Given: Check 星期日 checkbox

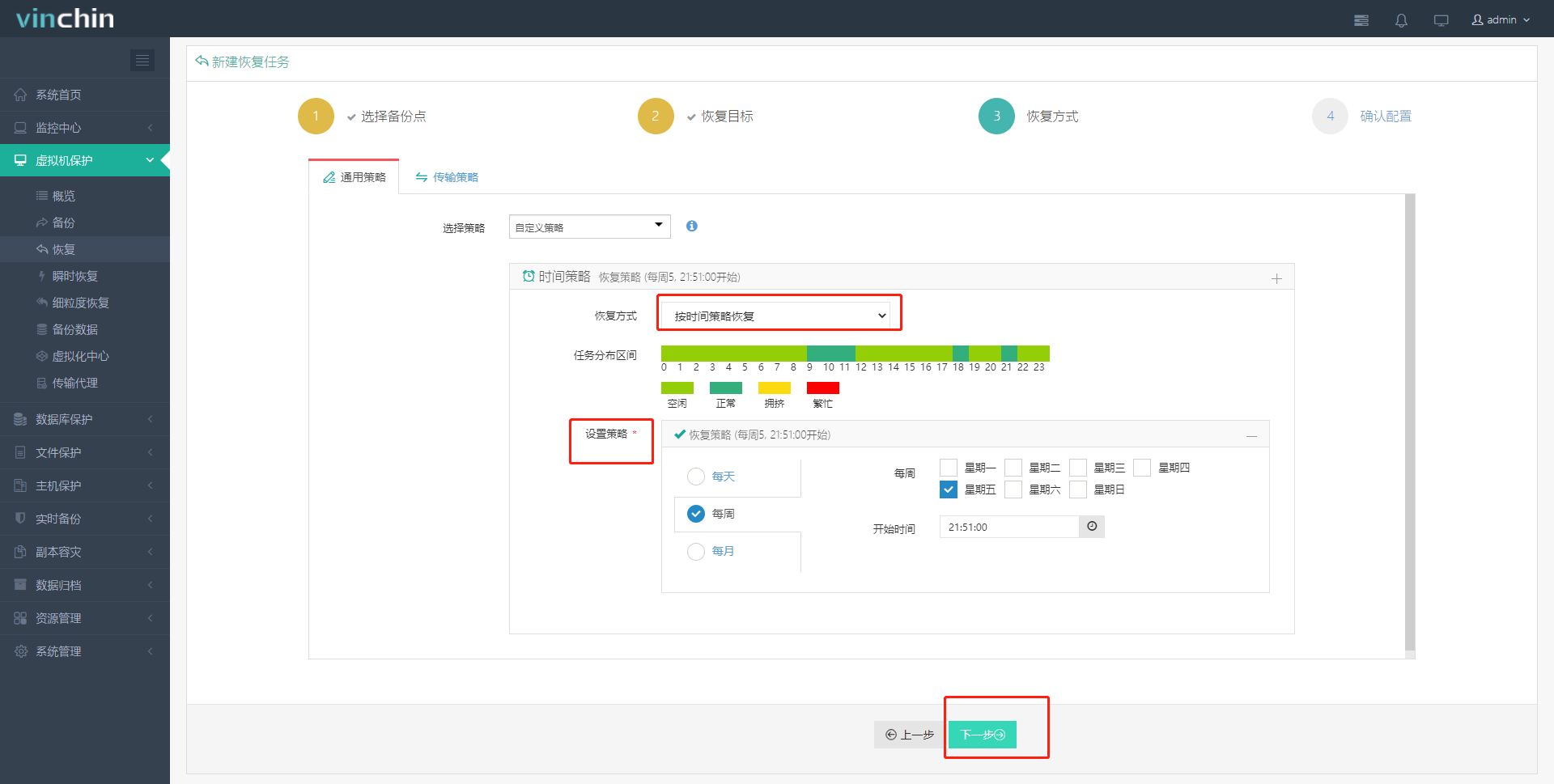Looking at the screenshot, I should (x=1078, y=489).
